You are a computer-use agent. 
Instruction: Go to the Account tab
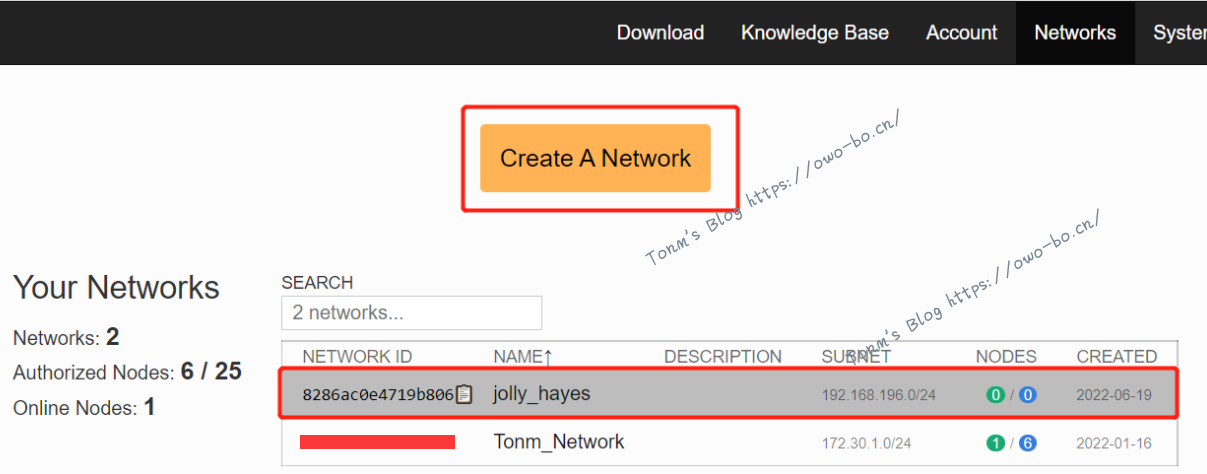pyautogui.click(x=961, y=33)
